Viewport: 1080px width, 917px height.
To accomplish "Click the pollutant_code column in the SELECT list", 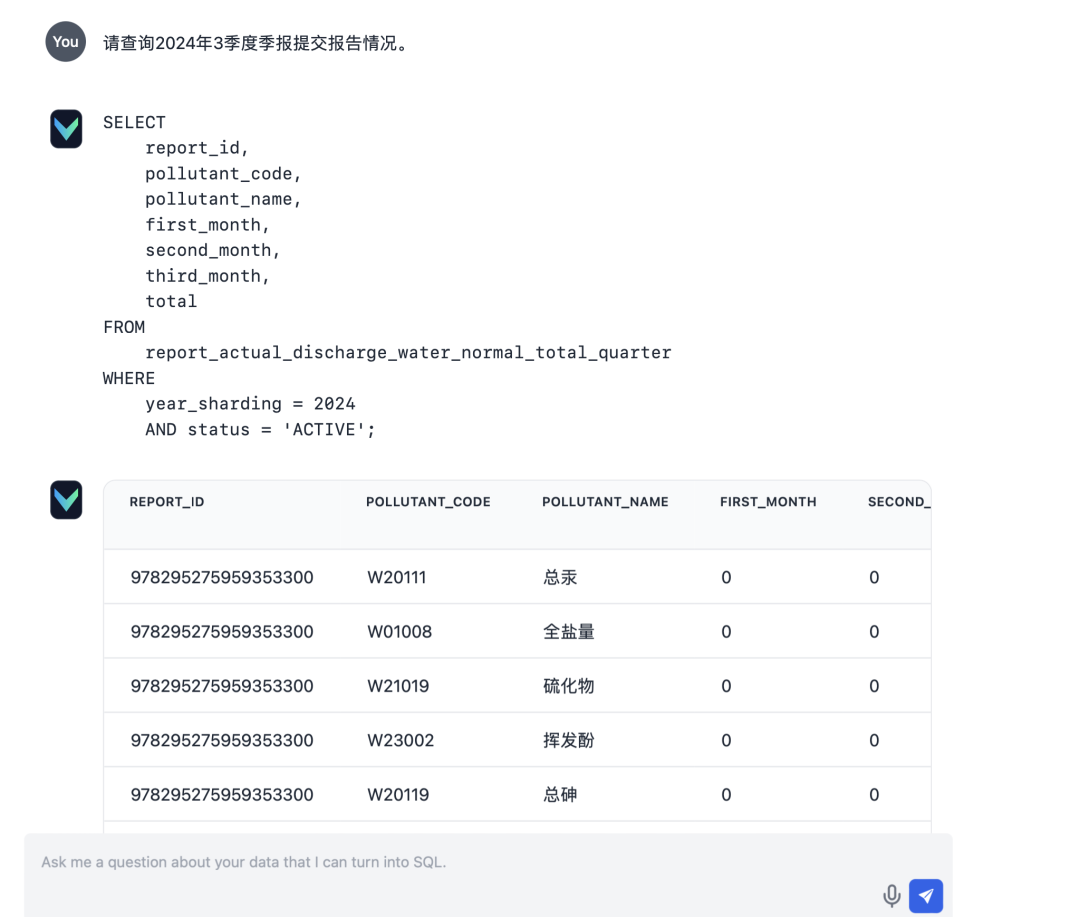I will (x=223, y=174).
